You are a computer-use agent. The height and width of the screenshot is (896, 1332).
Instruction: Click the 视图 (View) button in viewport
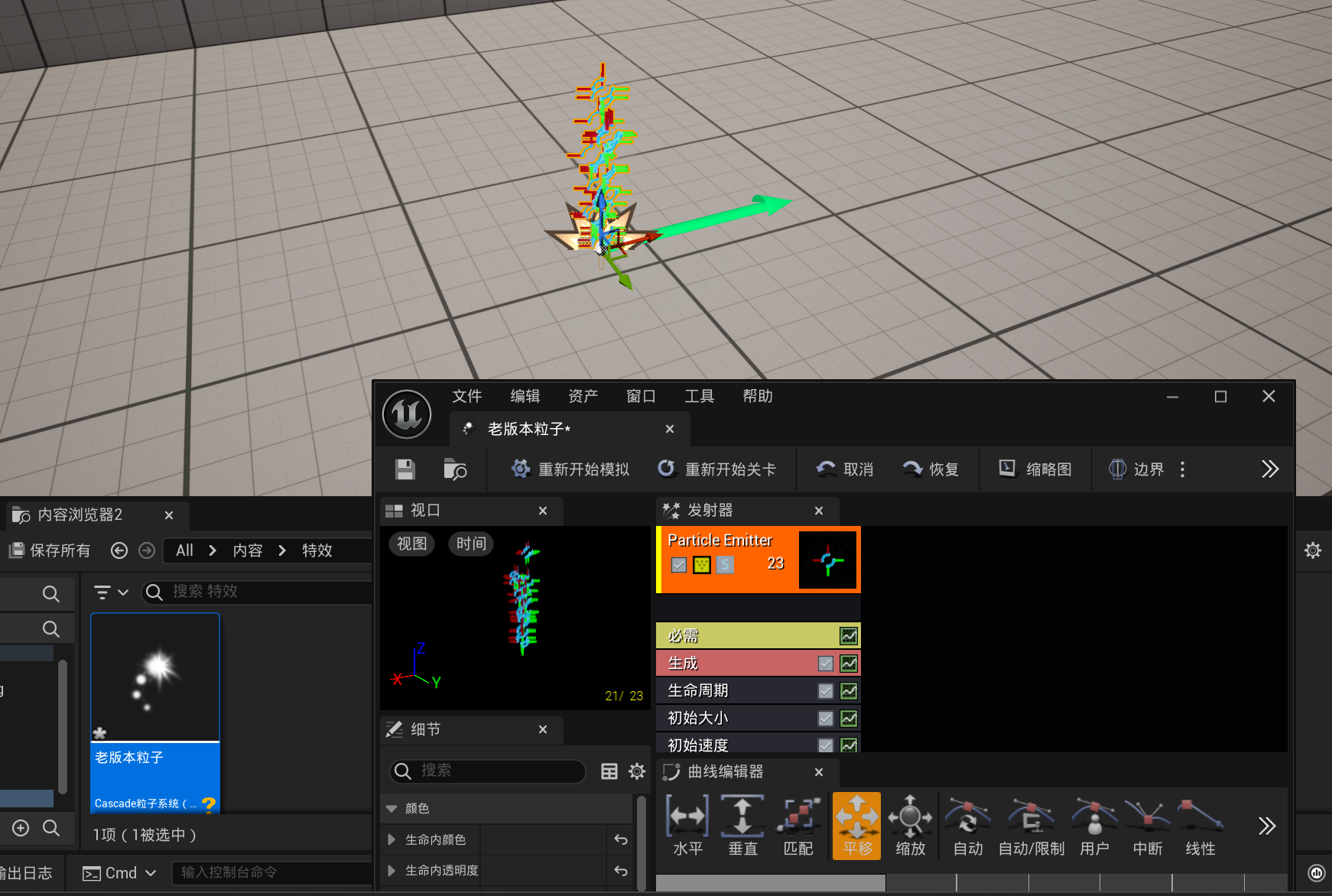411,544
